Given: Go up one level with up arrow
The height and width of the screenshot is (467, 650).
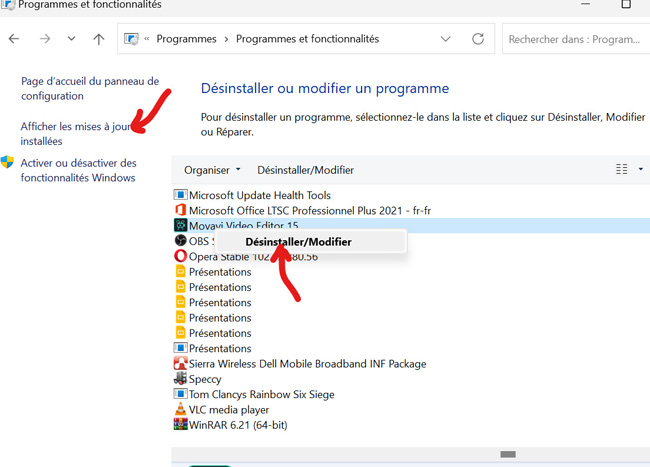Looking at the screenshot, I should (99, 39).
